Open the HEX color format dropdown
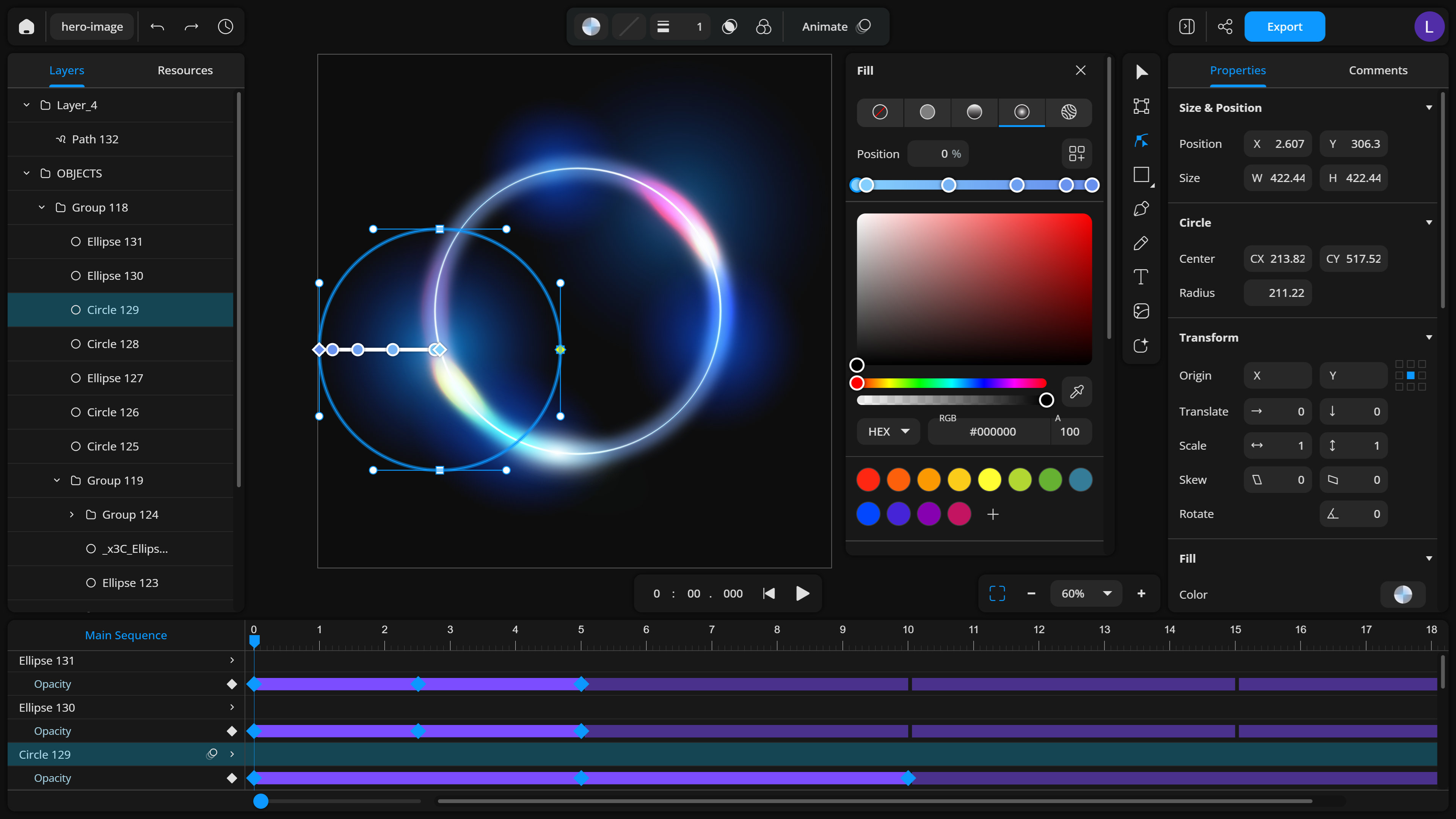This screenshot has height=819, width=1456. coord(888,431)
